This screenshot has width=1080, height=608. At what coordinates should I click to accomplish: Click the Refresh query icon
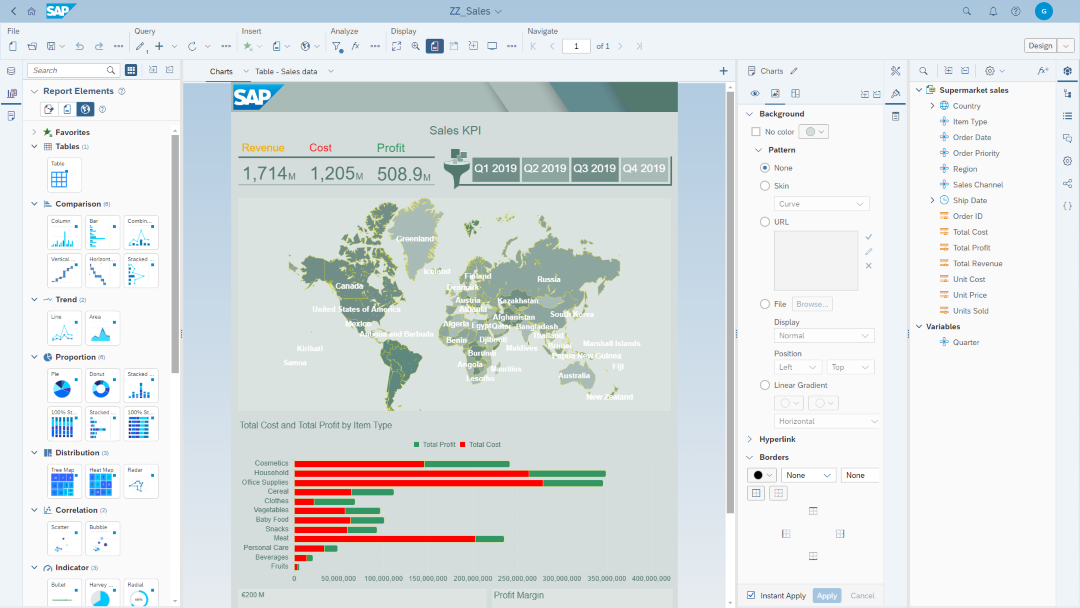pos(192,46)
